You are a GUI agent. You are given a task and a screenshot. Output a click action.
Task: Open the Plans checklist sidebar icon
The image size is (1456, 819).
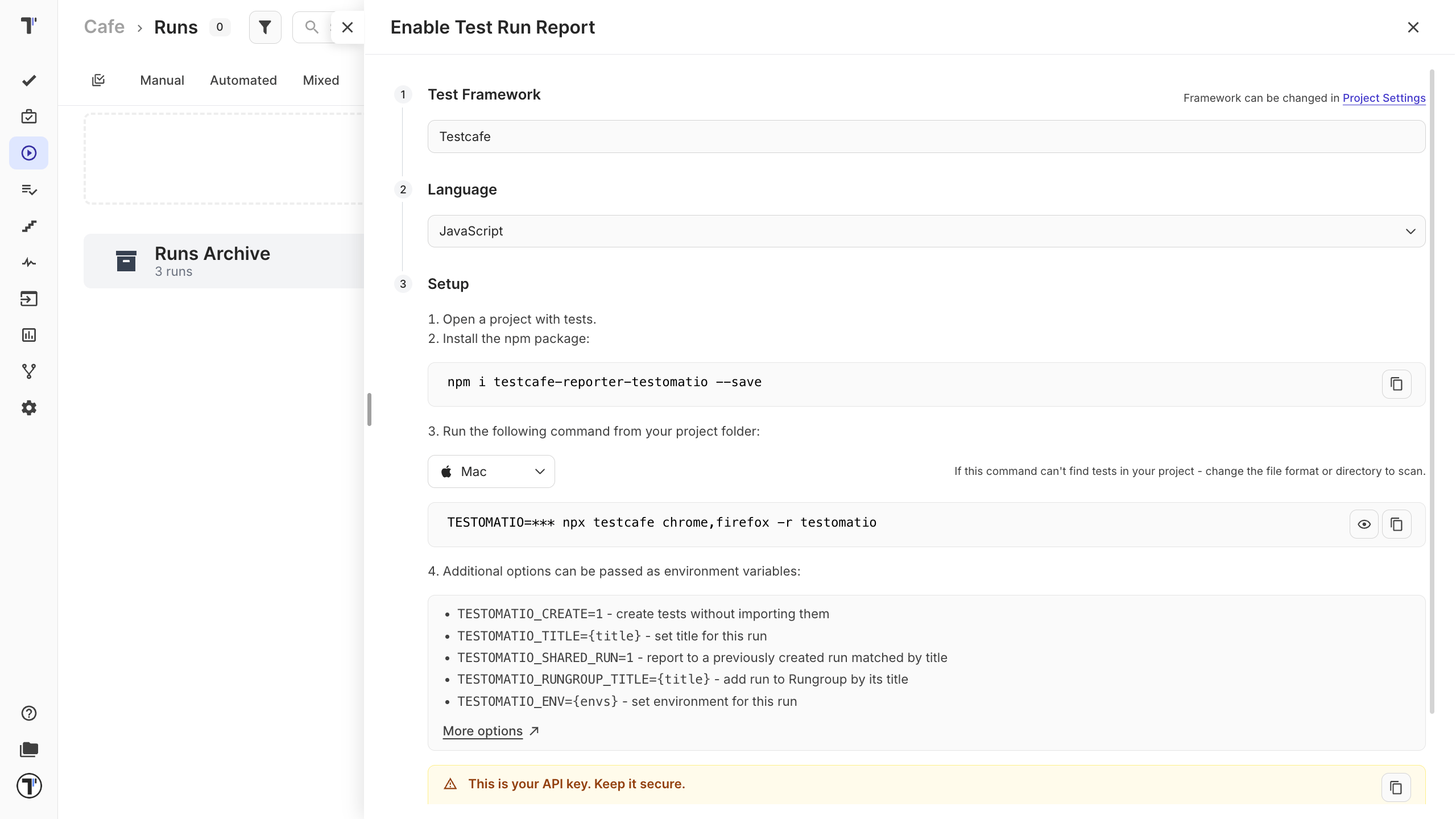click(29, 189)
